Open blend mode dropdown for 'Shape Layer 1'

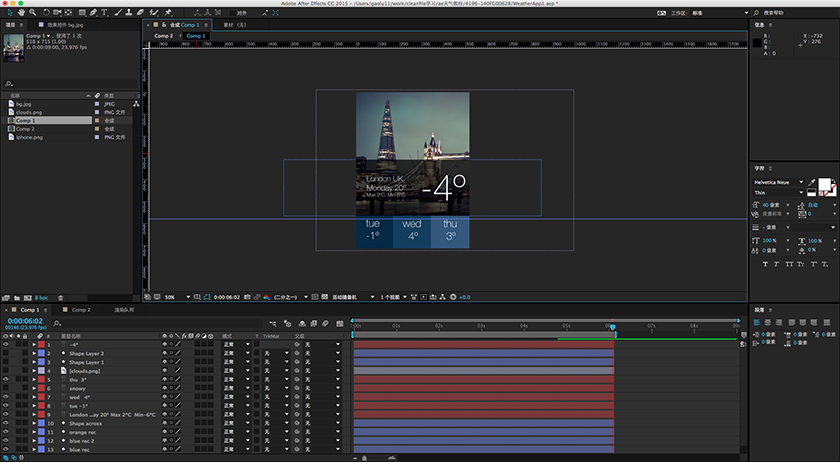tap(236, 362)
